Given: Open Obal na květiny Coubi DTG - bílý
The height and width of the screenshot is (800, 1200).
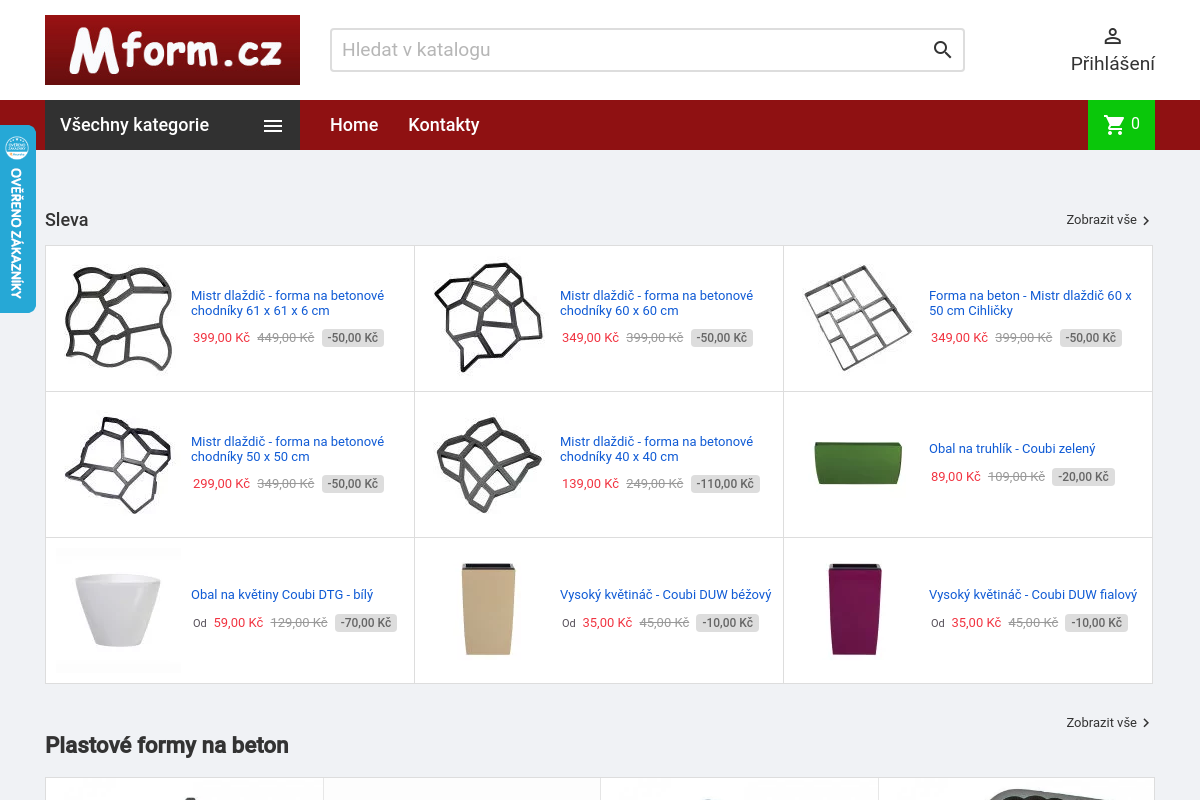Looking at the screenshot, I should 282,595.
